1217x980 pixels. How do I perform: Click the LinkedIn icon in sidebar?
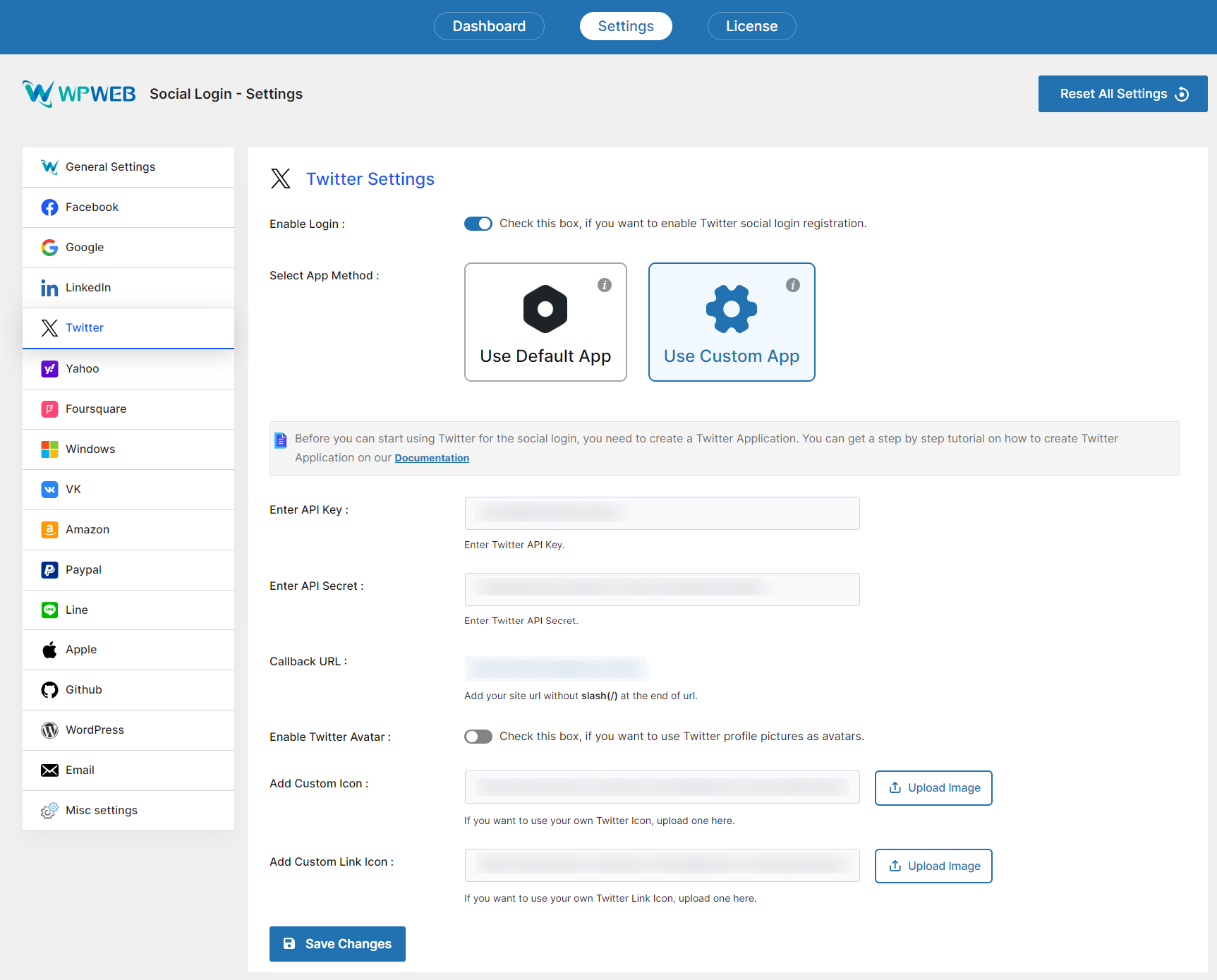click(x=49, y=288)
